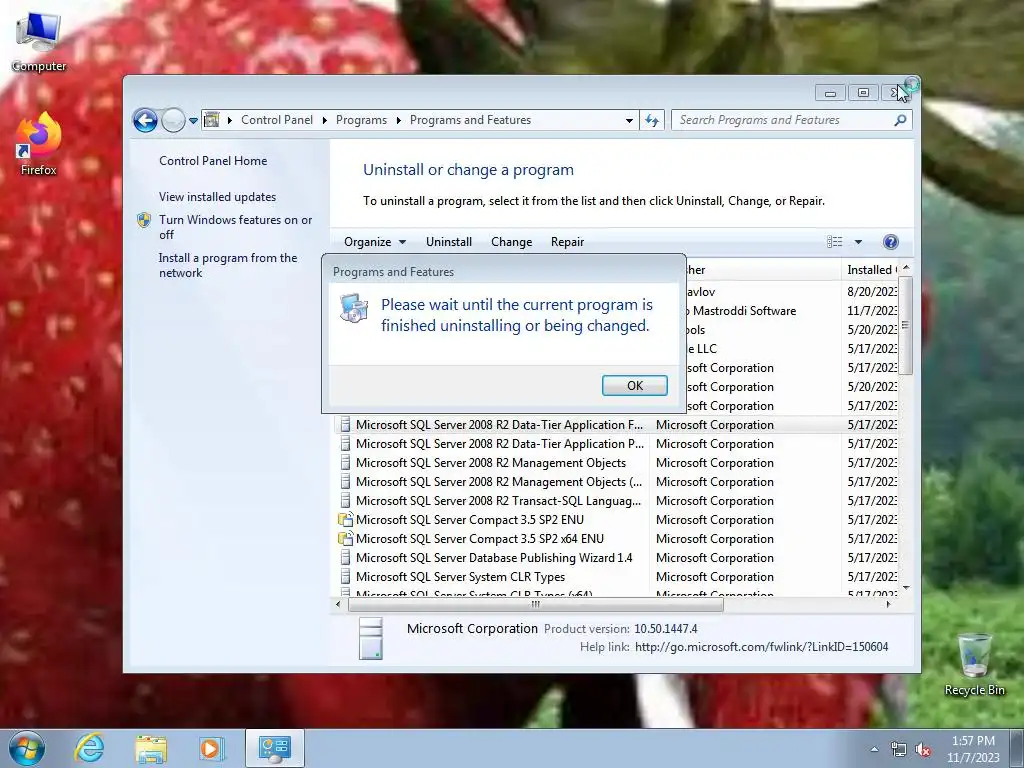Open the recent pages dropdown arrow

193,121
